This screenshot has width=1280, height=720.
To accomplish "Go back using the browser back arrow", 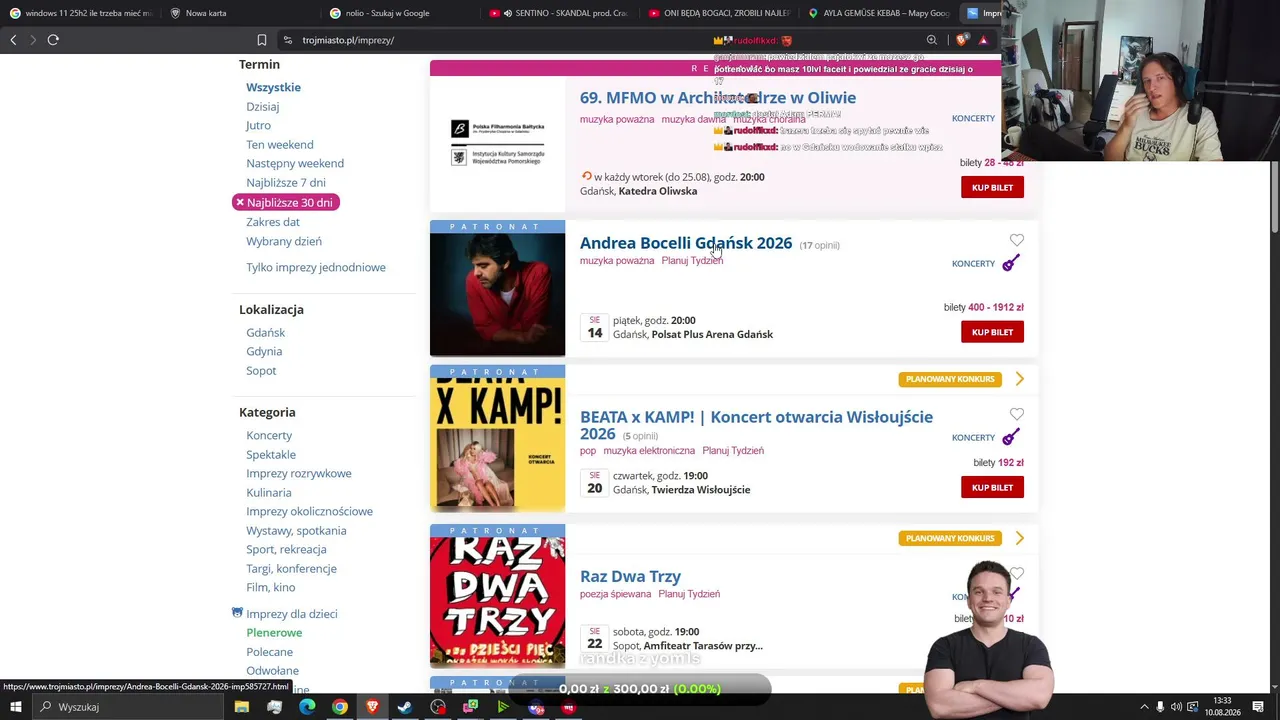I will click(13, 40).
